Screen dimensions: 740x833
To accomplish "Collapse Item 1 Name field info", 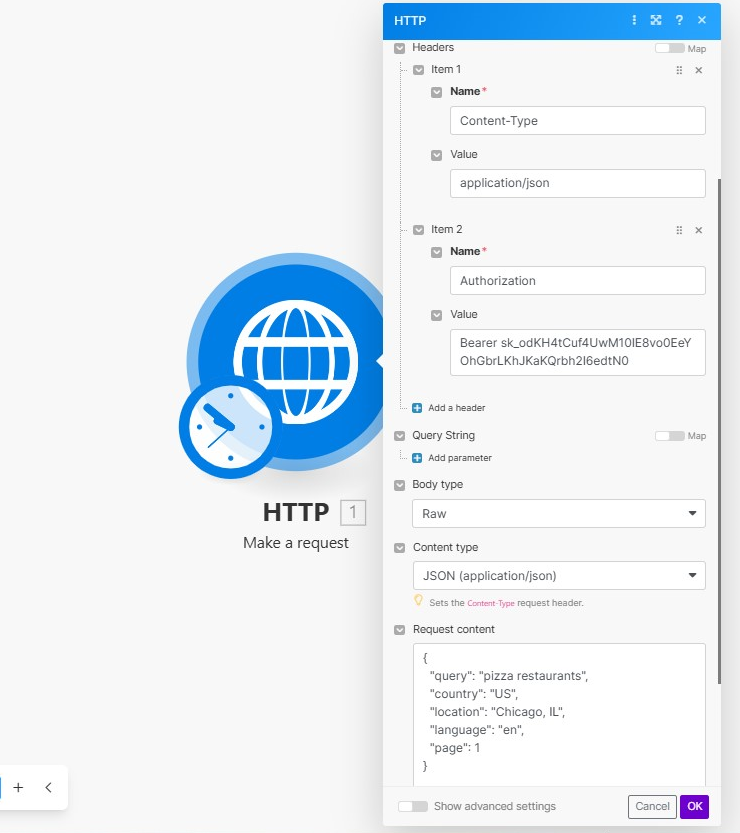I will pyautogui.click(x=436, y=92).
